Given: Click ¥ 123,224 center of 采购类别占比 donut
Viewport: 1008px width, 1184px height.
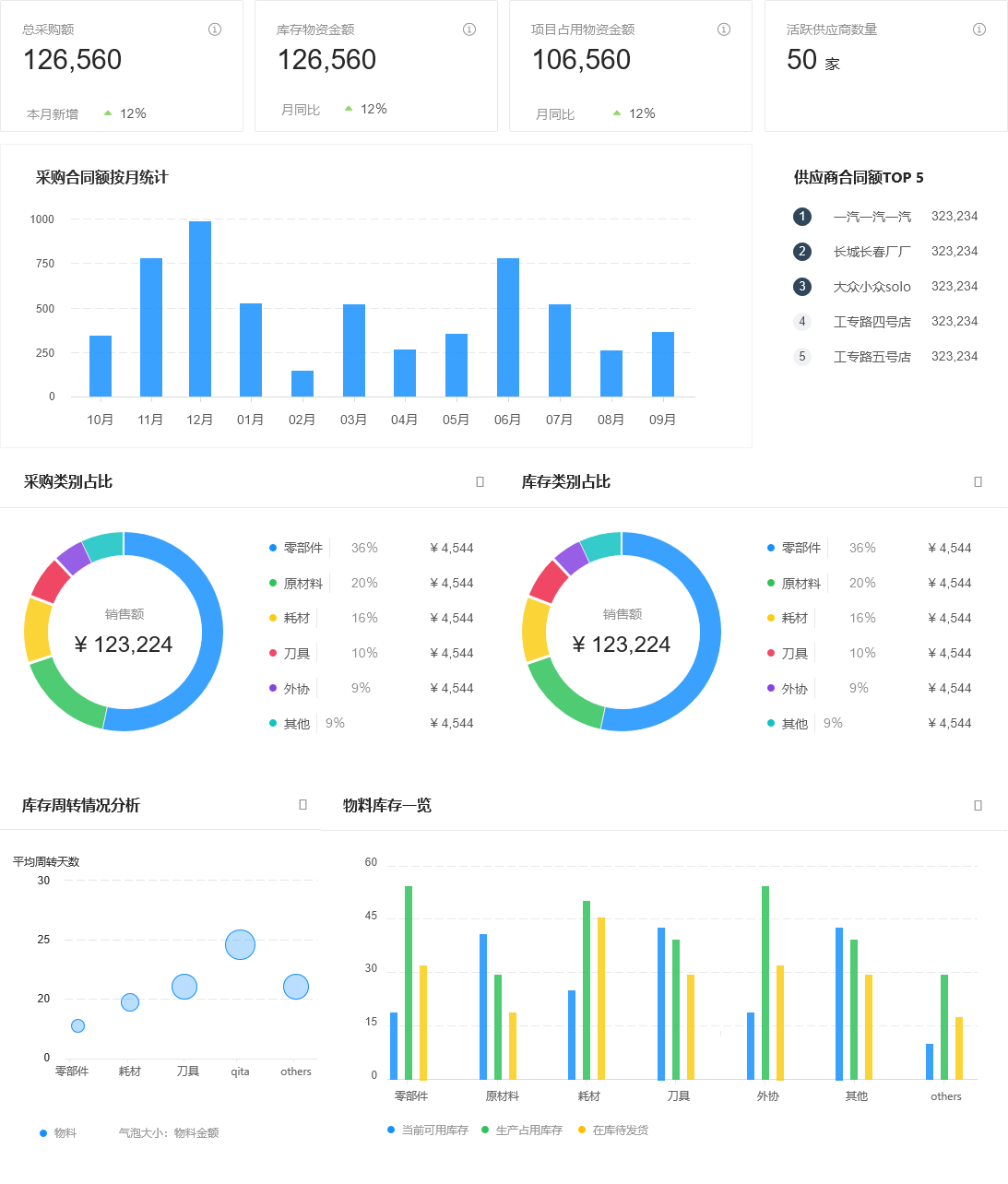Looking at the screenshot, I should click(x=124, y=645).
